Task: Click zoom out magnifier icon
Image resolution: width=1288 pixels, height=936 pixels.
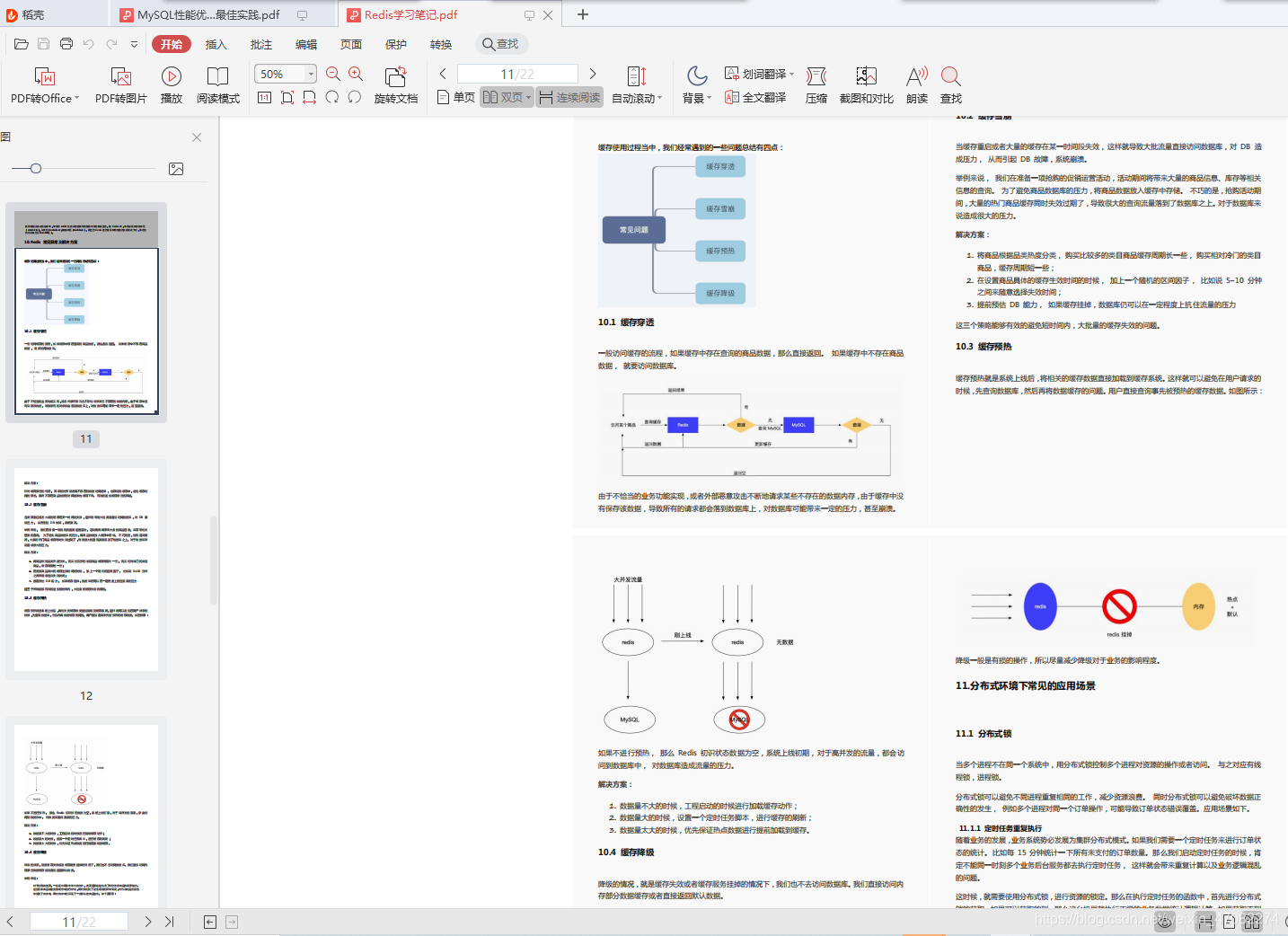Action: [x=333, y=74]
